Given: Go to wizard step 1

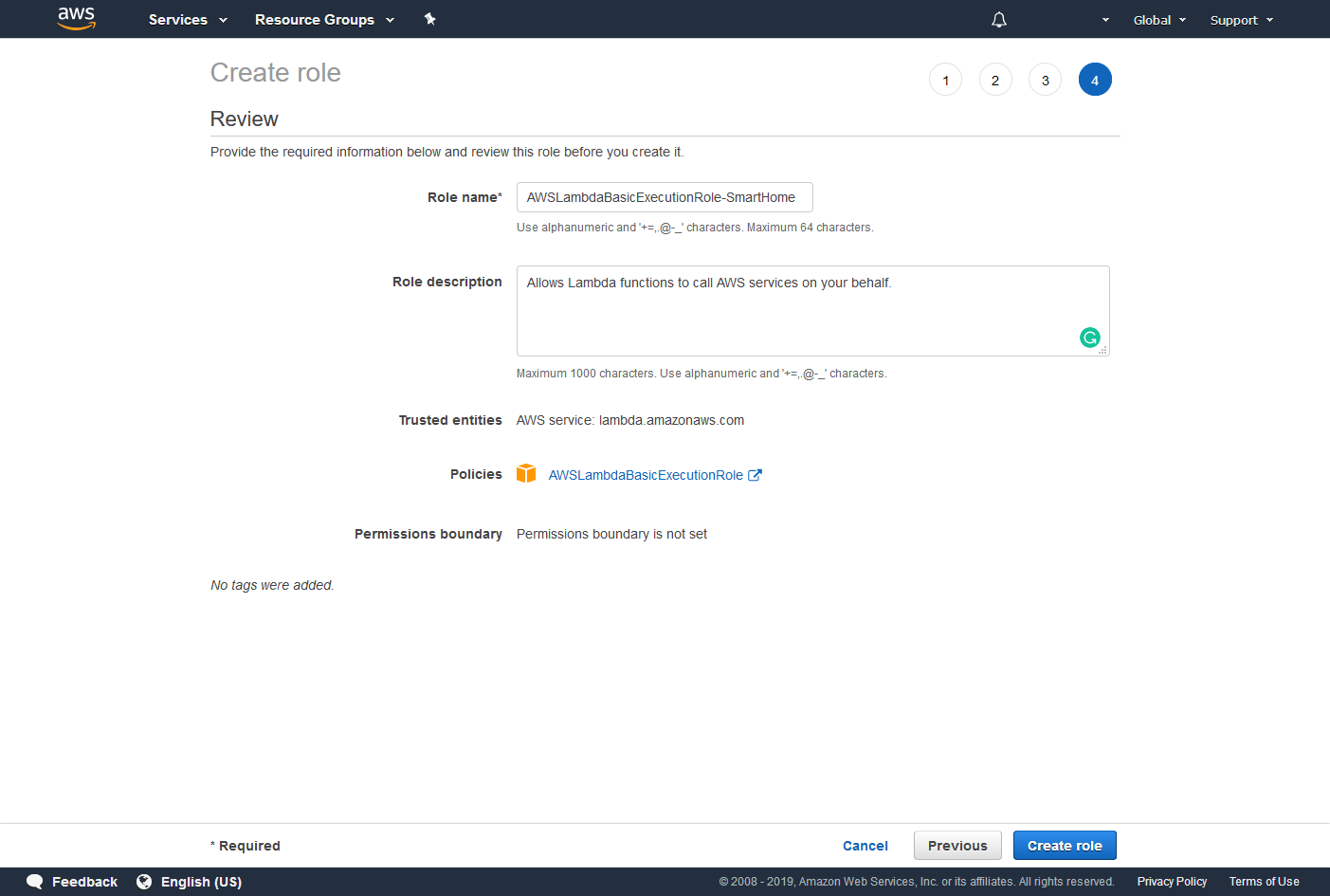Looking at the screenshot, I should click(945, 80).
